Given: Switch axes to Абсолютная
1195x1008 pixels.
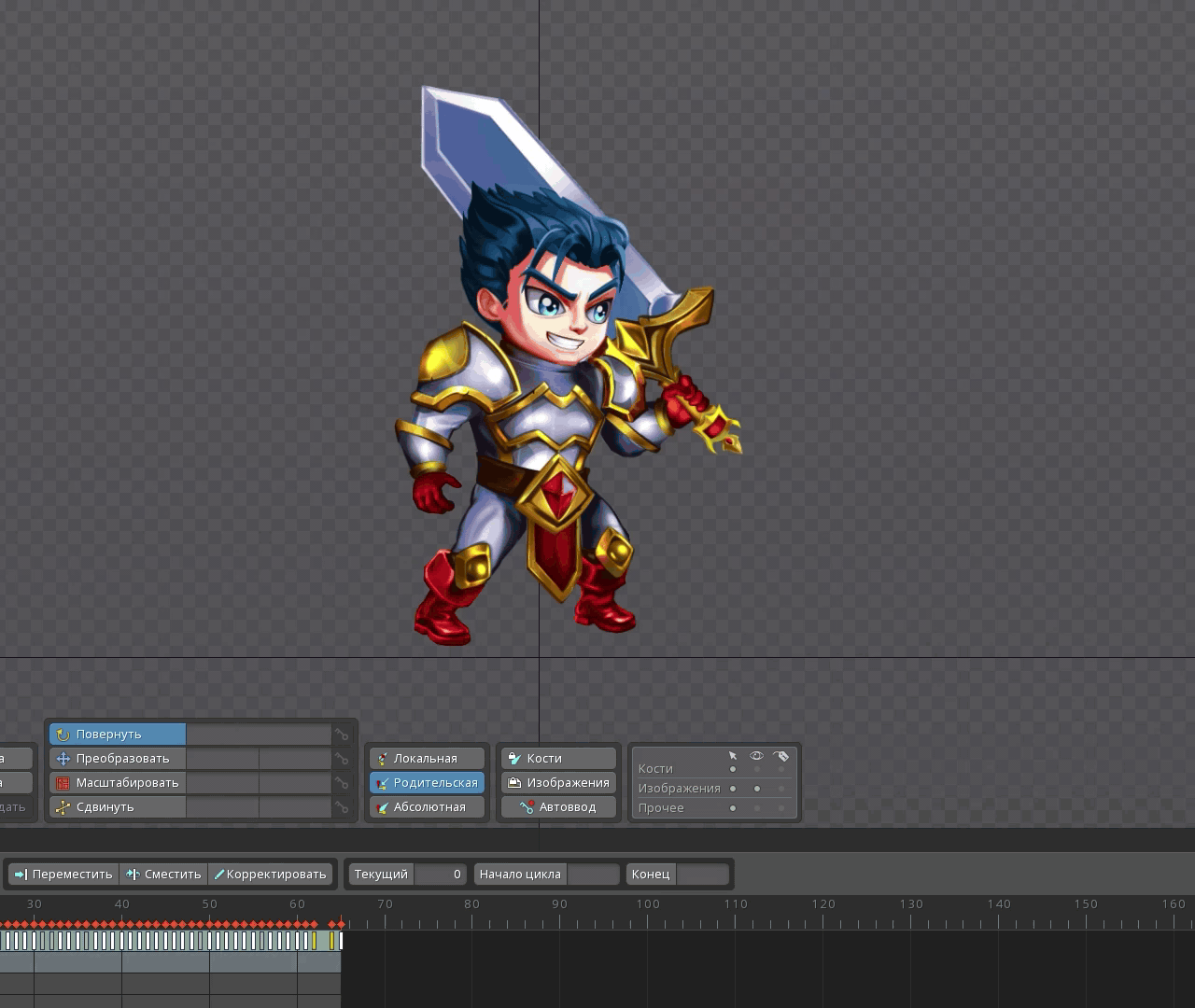Looking at the screenshot, I should pyautogui.click(x=428, y=807).
